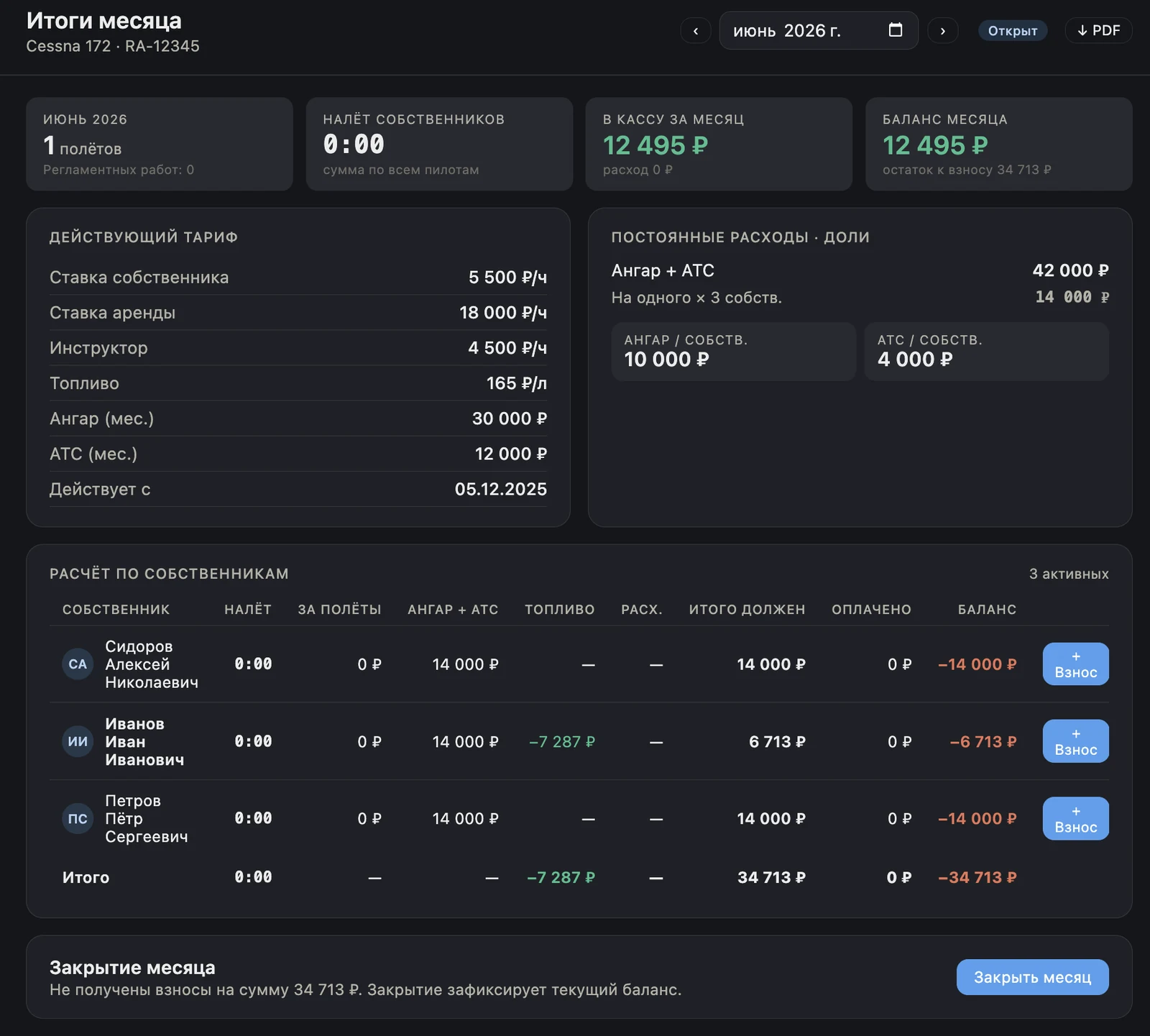Image resolution: width=1150 pixels, height=1036 pixels.
Task: Click the Баланс column header
Action: coord(987,610)
